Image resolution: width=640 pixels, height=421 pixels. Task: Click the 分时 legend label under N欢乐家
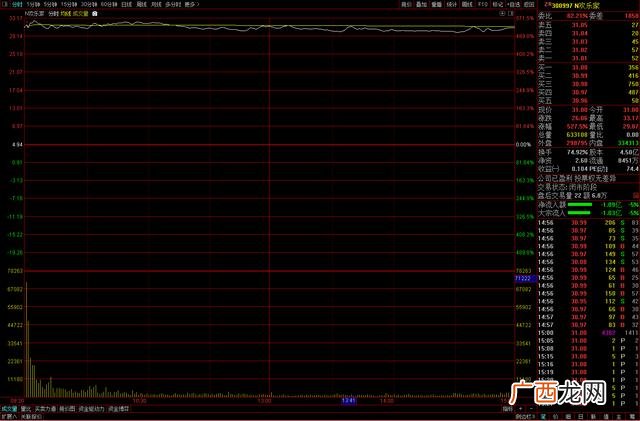[x=53, y=13]
